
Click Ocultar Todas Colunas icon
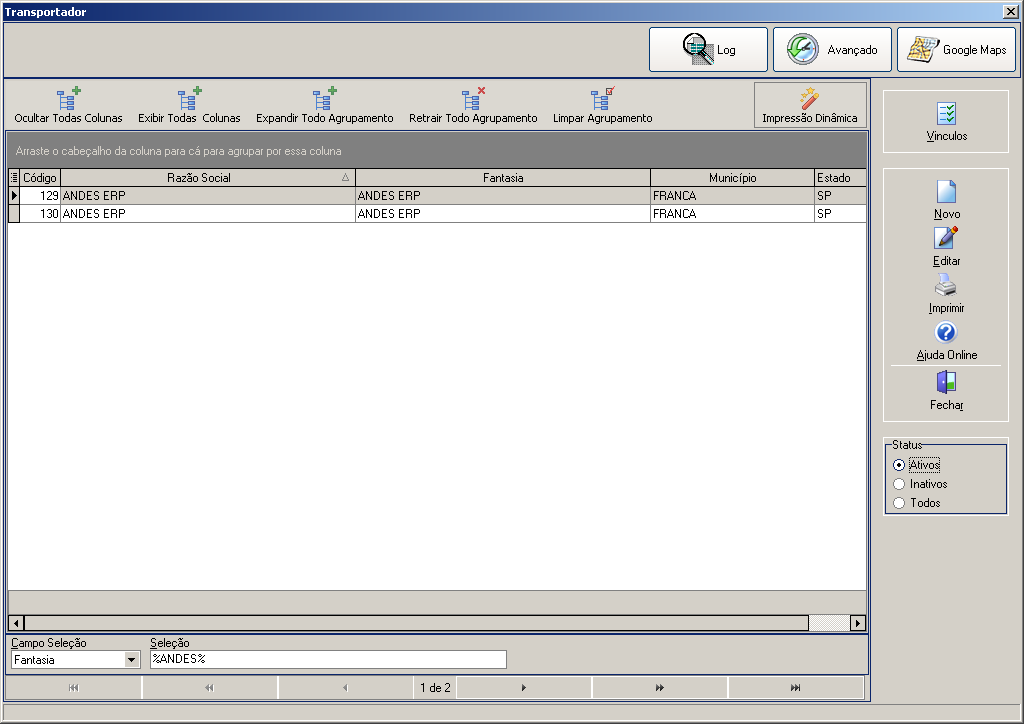click(x=69, y=105)
